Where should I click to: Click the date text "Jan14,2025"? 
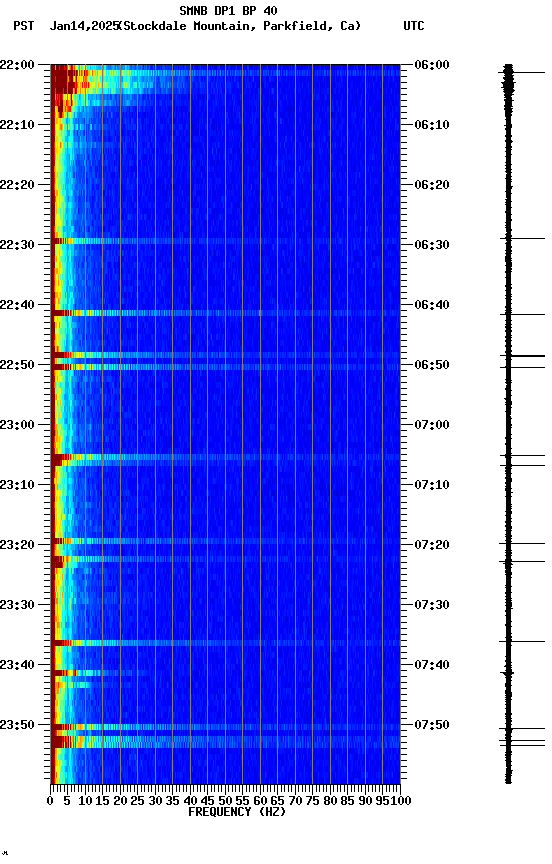[84, 26]
